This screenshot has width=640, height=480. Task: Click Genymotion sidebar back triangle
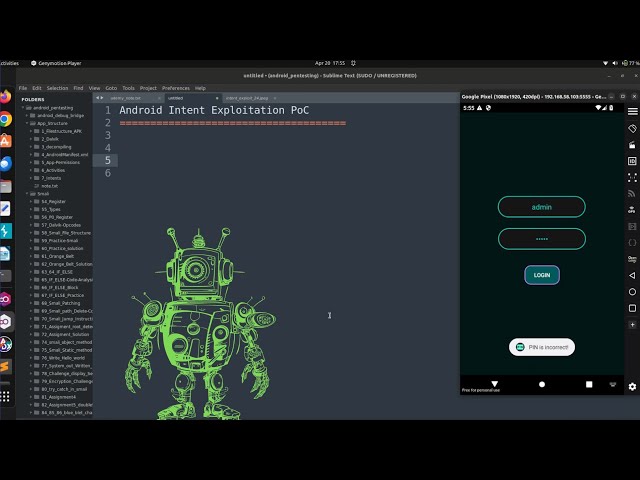click(632, 276)
